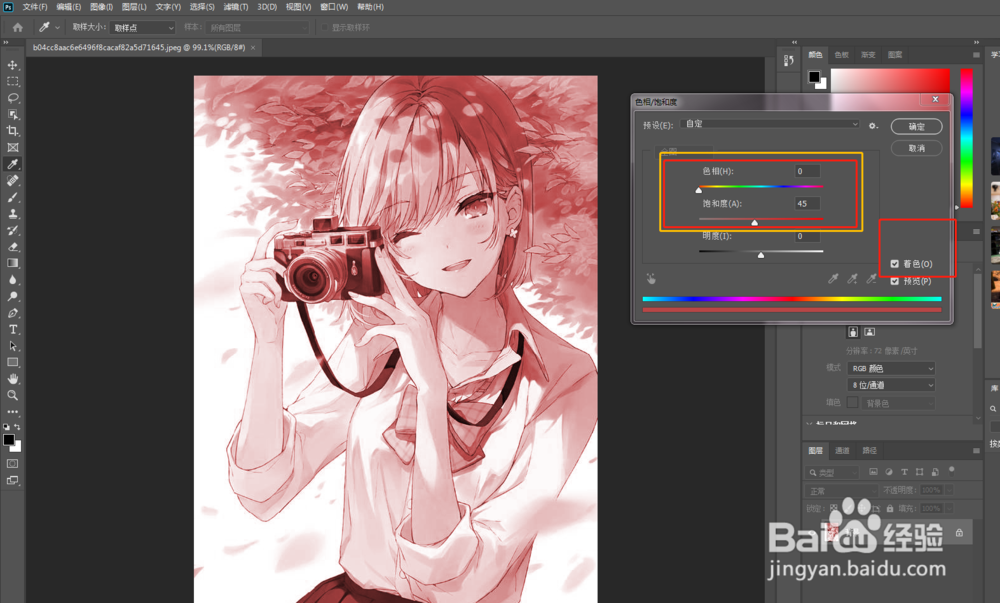This screenshot has width=1000, height=603.
Task: Open the Edit Toolbar three-dots menu
Action: [13, 412]
